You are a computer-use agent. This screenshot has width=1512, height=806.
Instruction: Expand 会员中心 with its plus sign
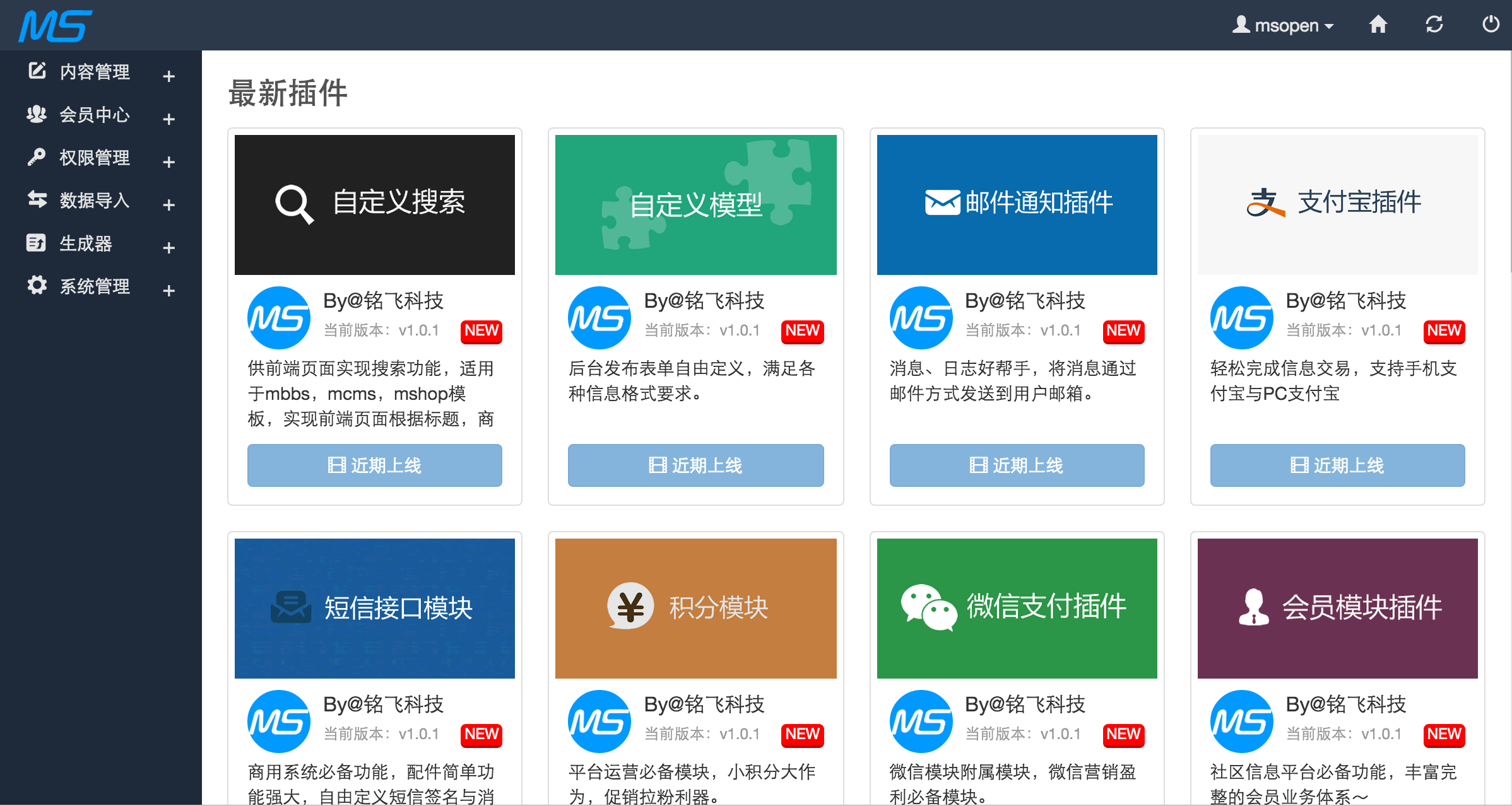pos(168,119)
